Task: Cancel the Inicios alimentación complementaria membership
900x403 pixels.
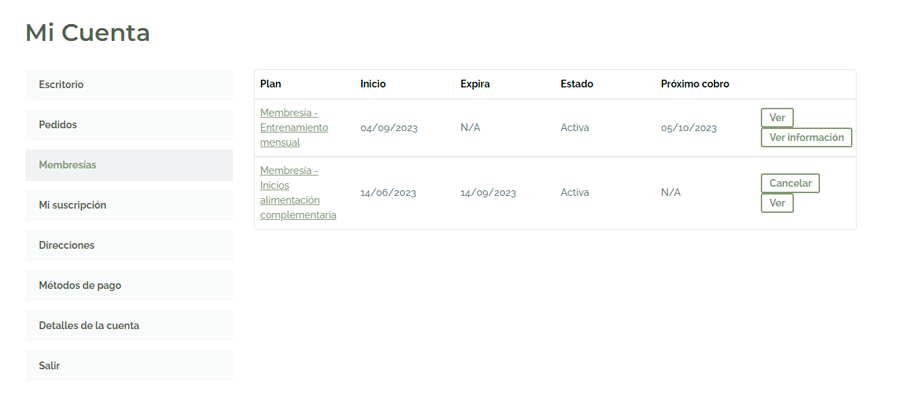Action: click(x=790, y=183)
